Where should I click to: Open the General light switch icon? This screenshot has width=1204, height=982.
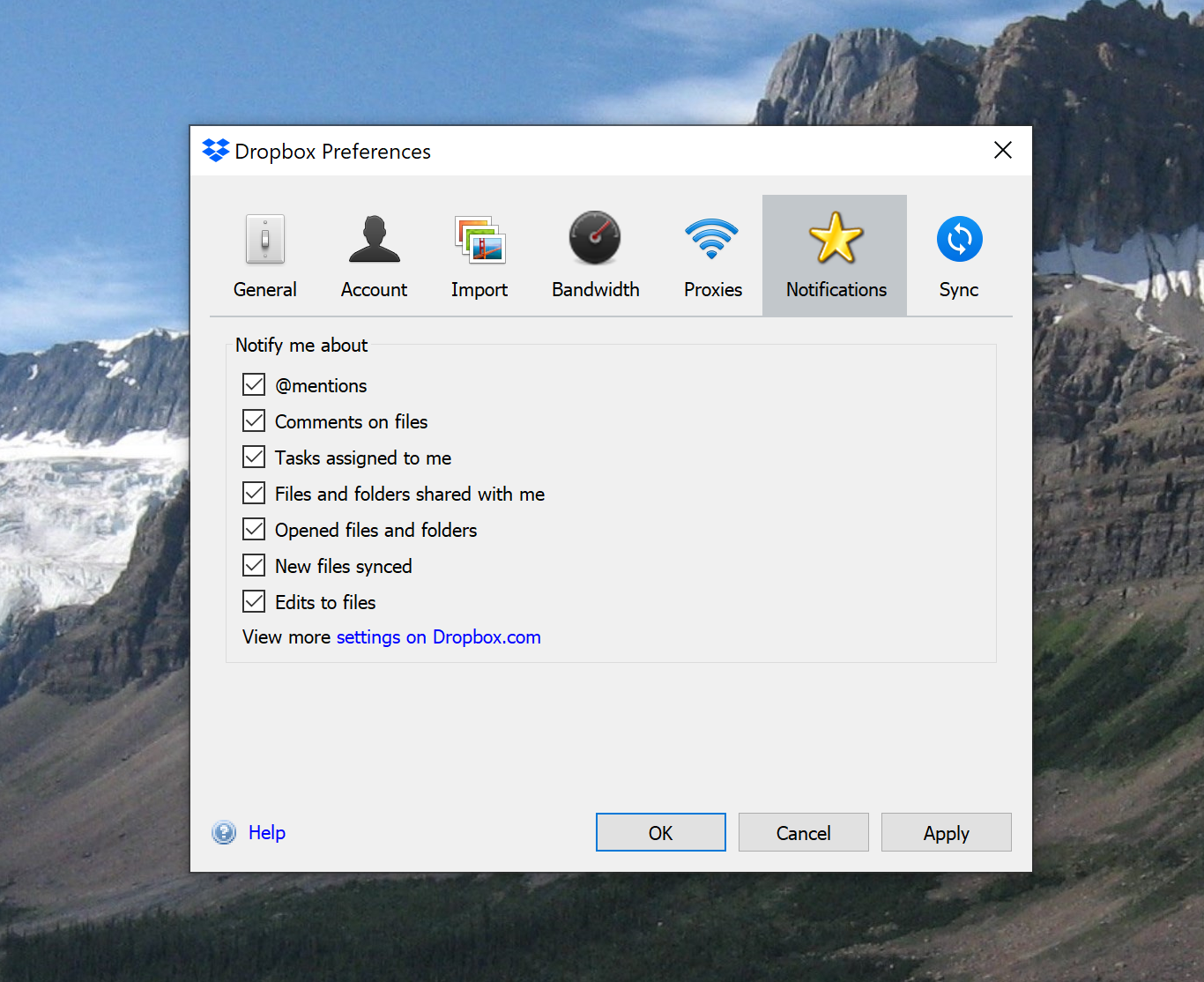(265, 239)
